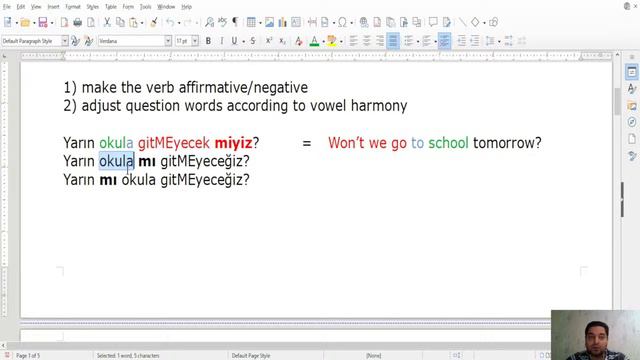Click the Cut scissors icon
This screenshot has height=360, width=640.
click(x=107, y=22)
